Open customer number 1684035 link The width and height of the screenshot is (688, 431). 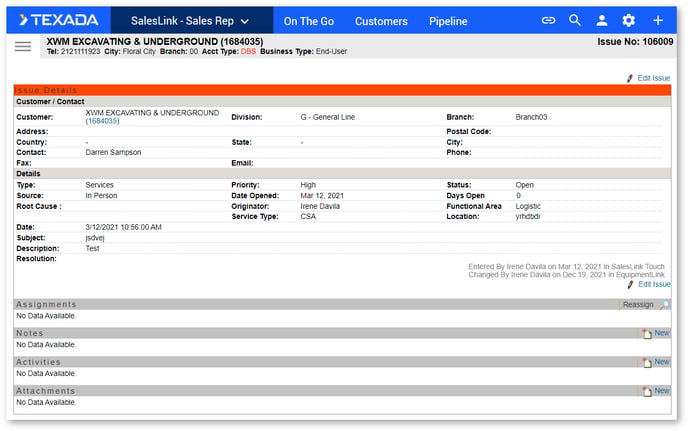(x=102, y=121)
